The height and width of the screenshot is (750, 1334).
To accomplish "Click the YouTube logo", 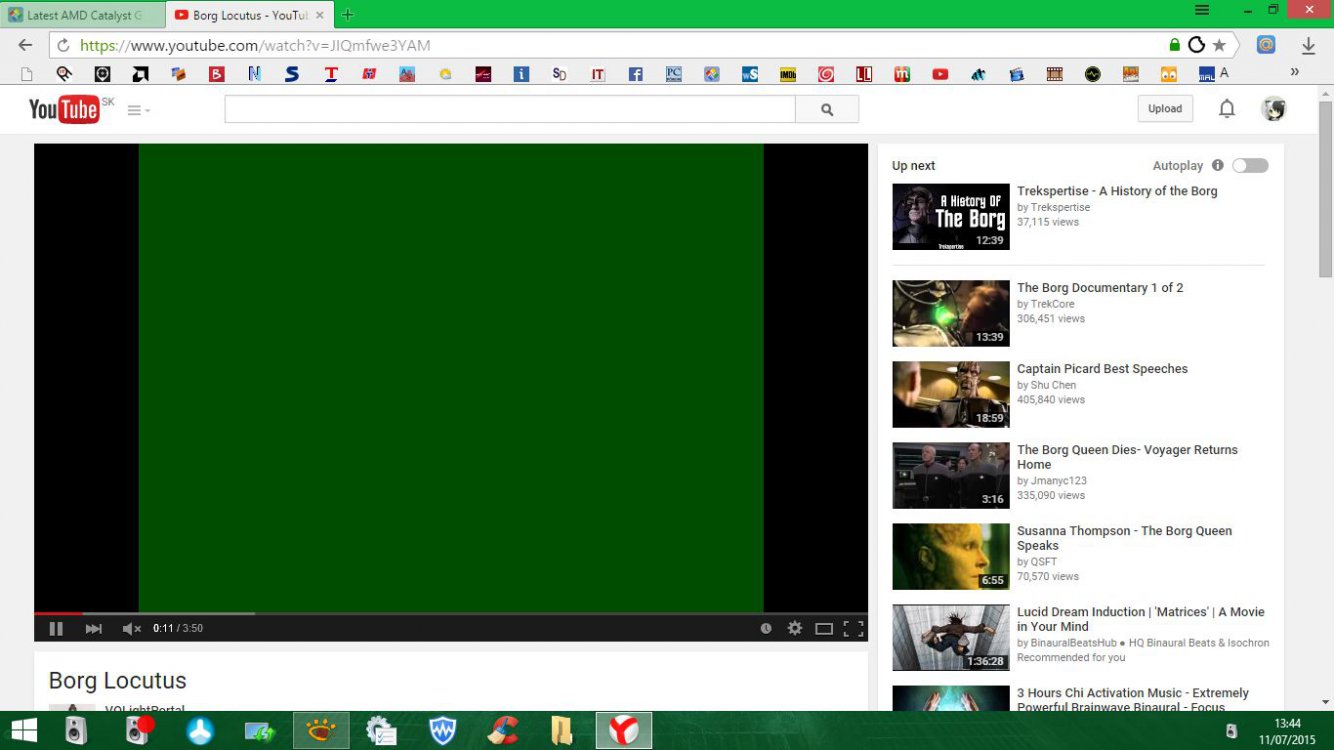I will pos(66,109).
